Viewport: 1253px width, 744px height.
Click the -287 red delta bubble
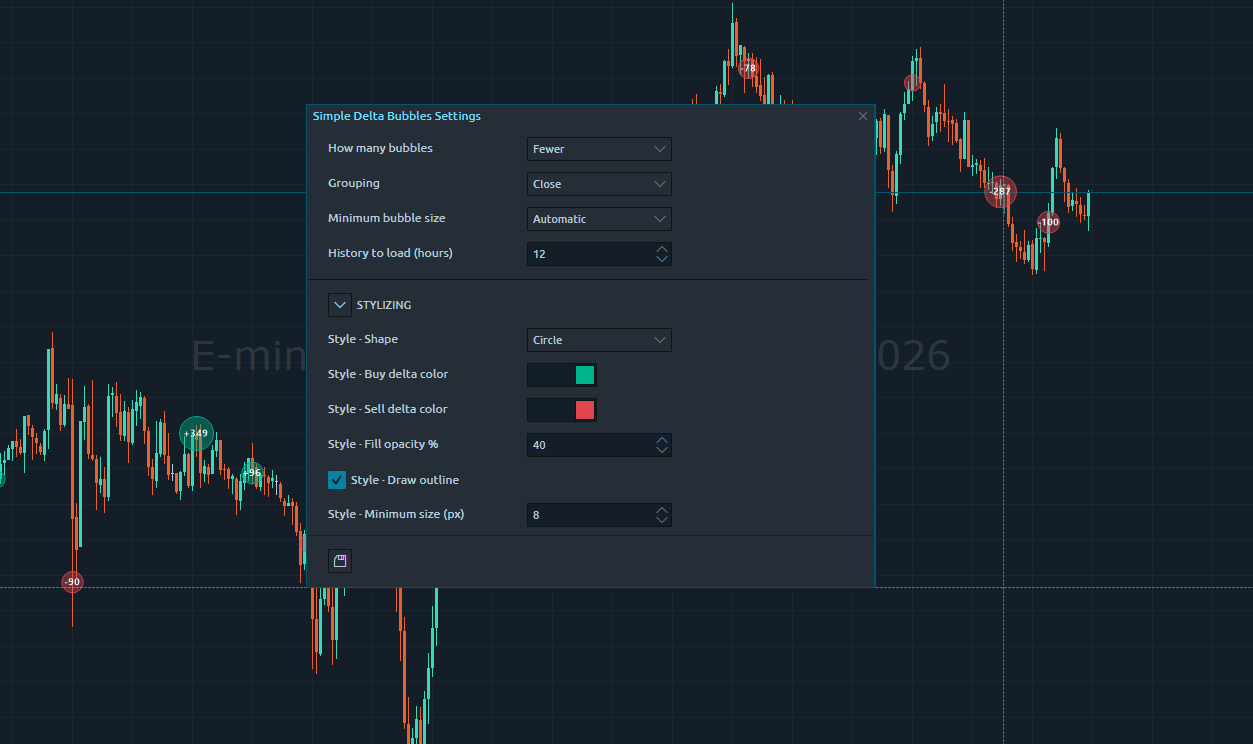pyautogui.click(x=1000, y=191)
